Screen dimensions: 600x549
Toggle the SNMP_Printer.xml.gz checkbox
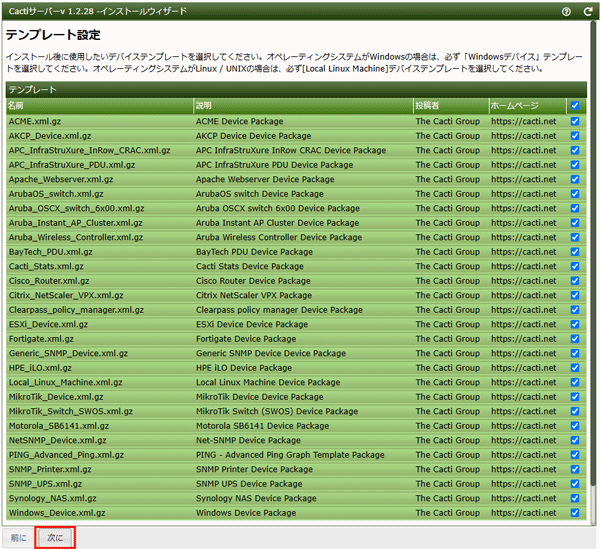click(575, 469)
